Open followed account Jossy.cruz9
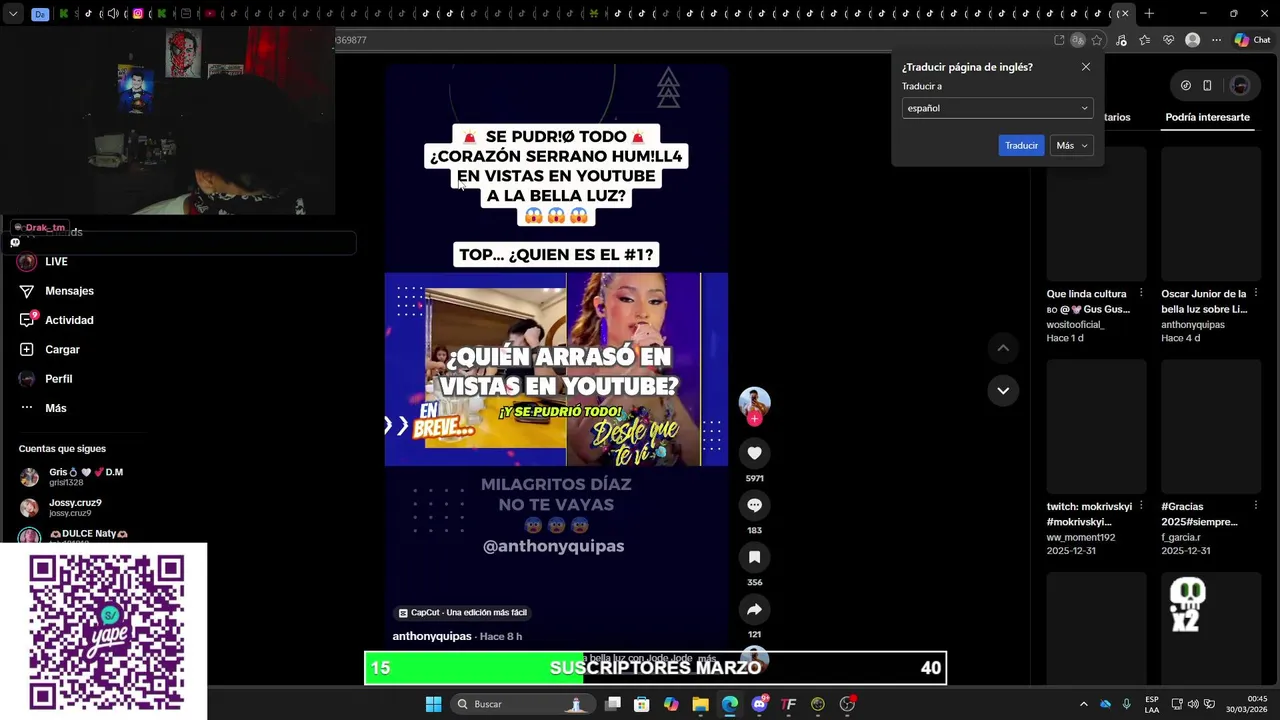1280x720 pixels. (62, 508)
